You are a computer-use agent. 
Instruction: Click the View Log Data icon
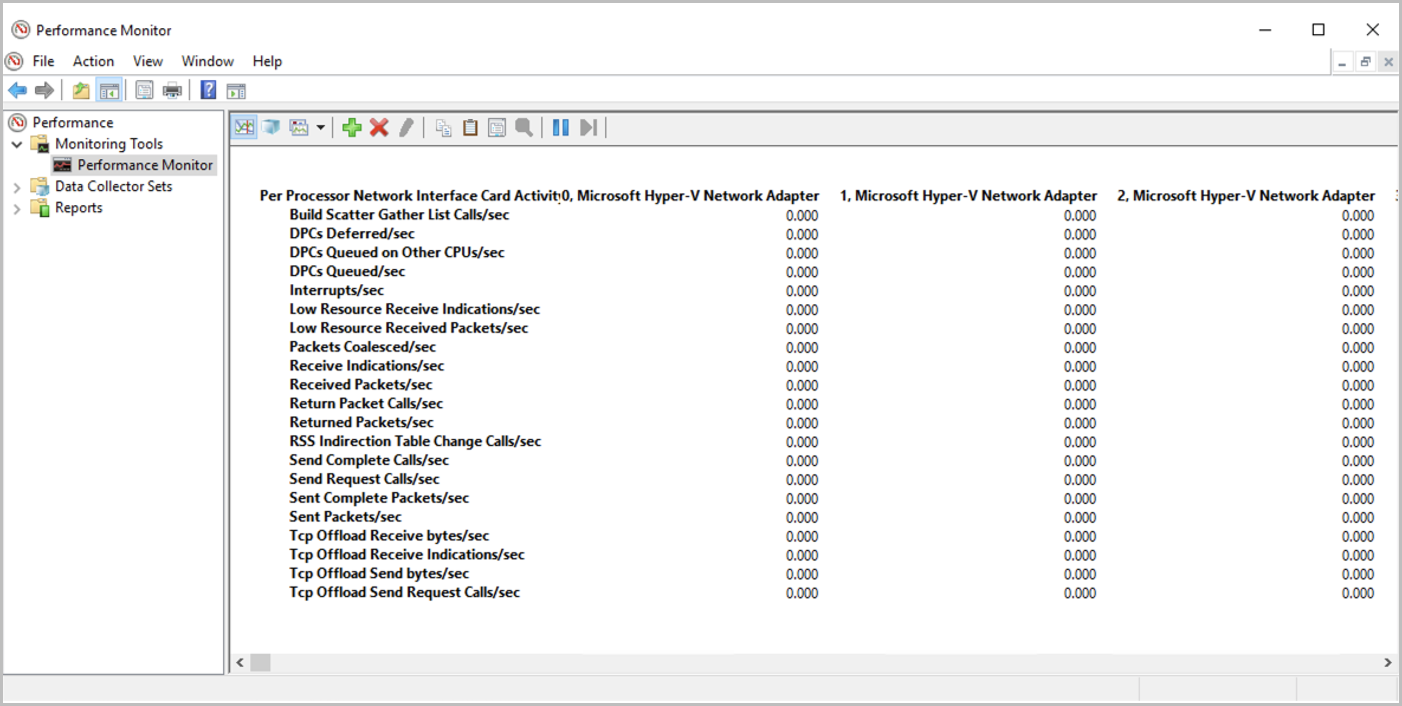(271, 128)
